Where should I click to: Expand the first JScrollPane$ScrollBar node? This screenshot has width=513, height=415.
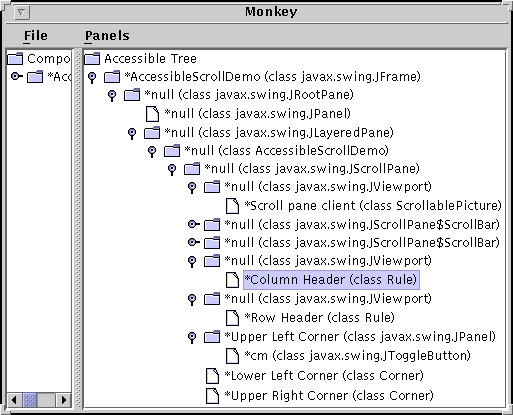pos(194,224)
